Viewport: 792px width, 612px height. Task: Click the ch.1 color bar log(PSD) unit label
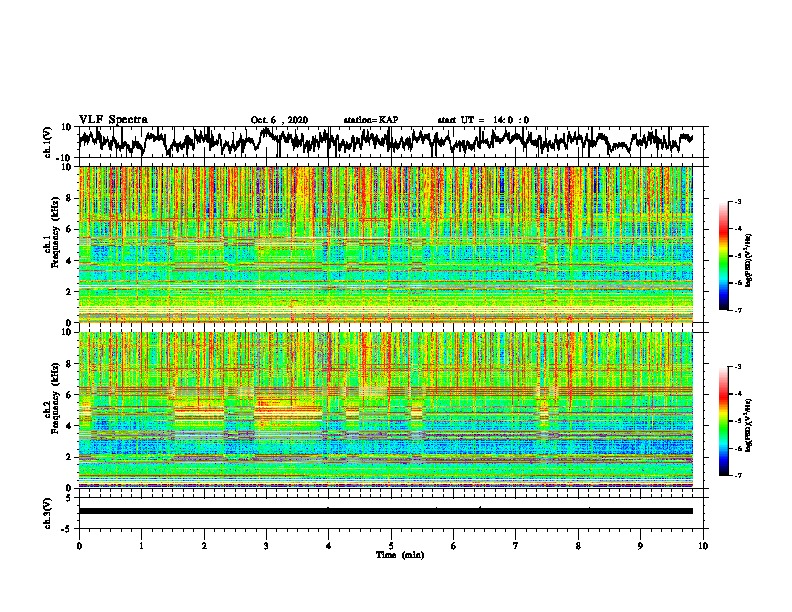point(748,261)
